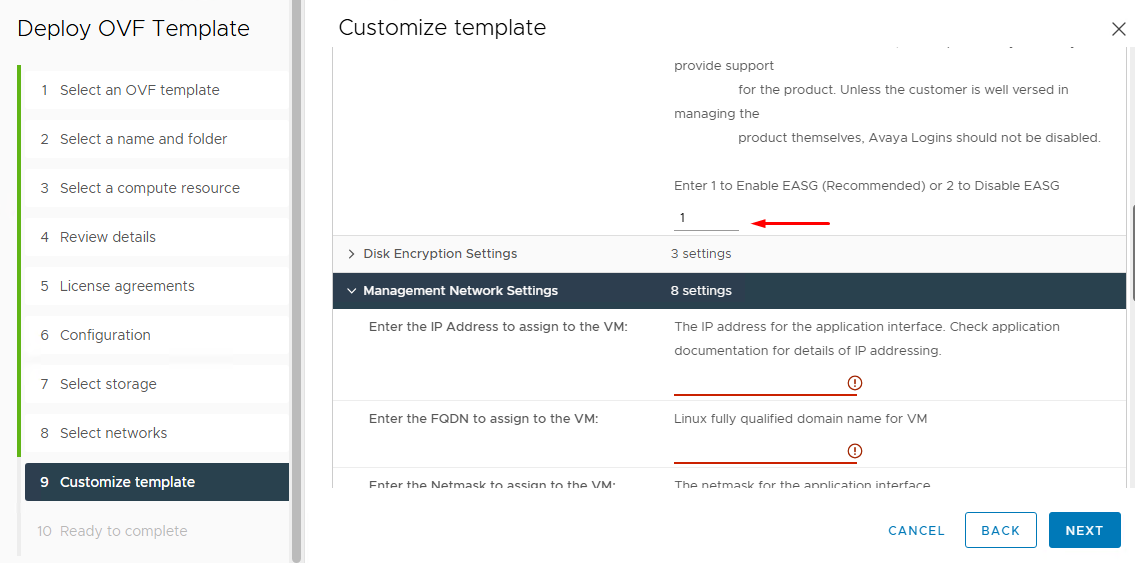Close the Customize template dialog
This screenshot has width=1135, height=563.
click(x=1118, y=29)
